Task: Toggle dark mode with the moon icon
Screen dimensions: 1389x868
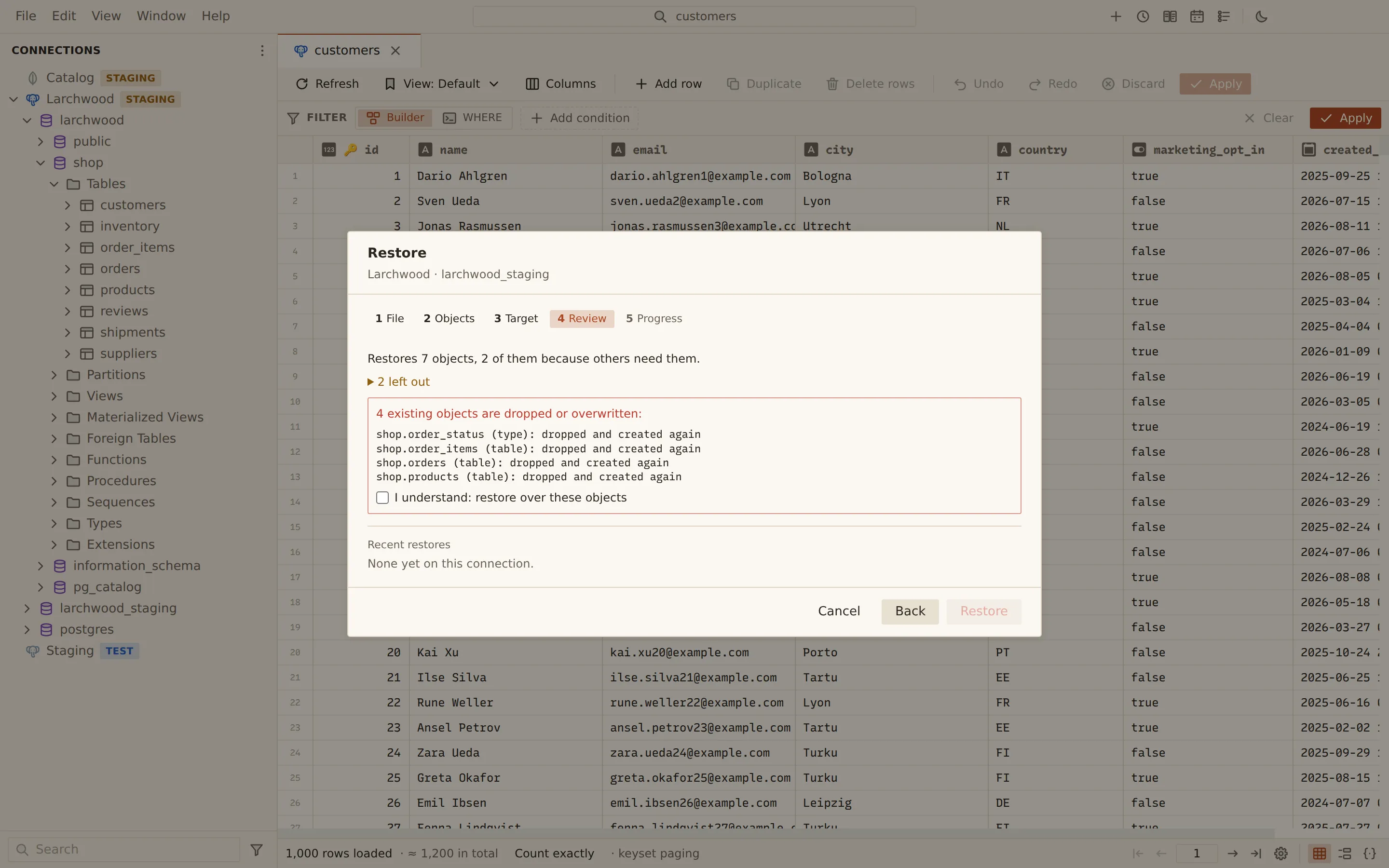Action: click(1261, 17)
